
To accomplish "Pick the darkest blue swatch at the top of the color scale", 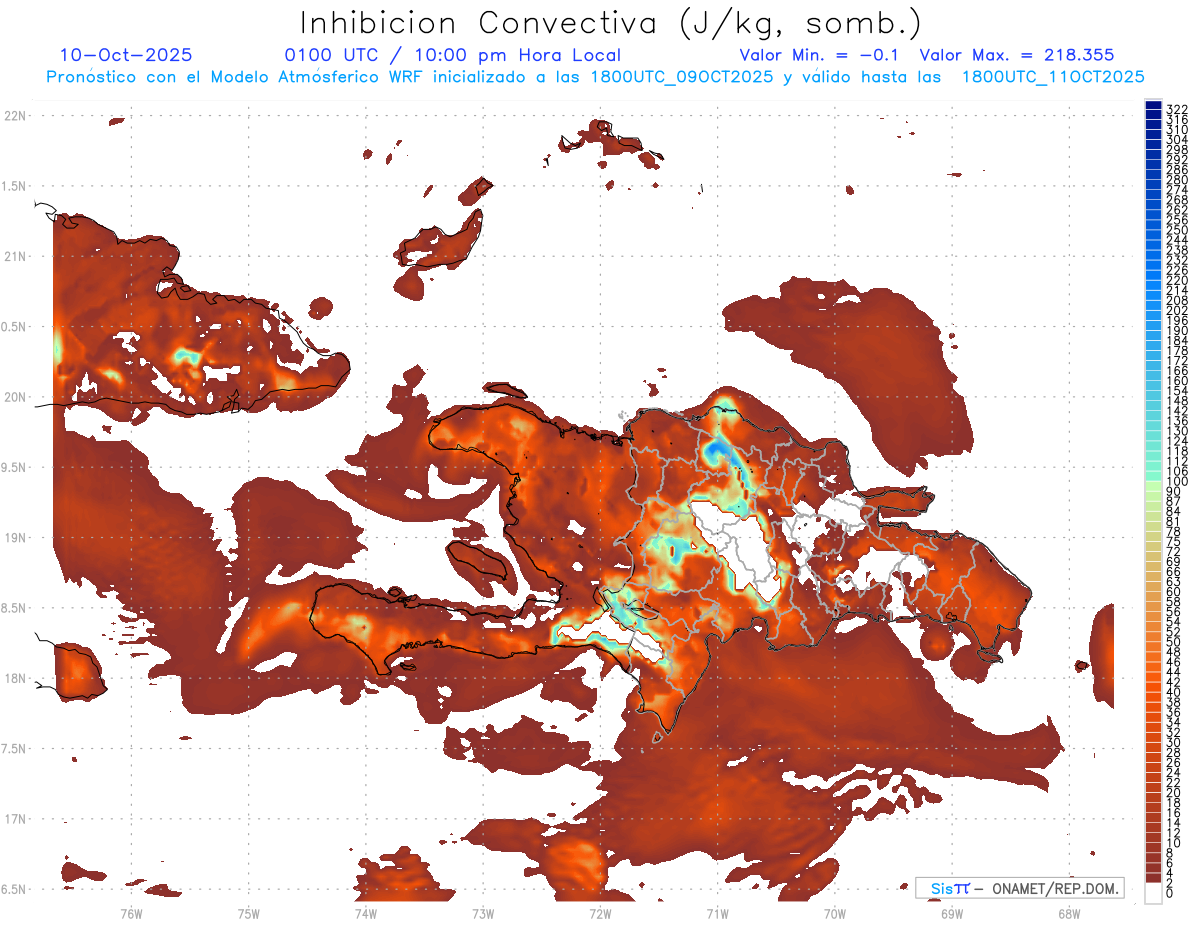I will 1153,107.
